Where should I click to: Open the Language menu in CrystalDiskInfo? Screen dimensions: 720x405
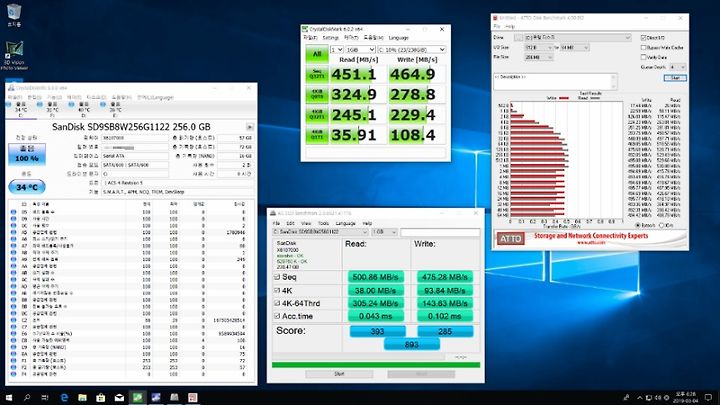coord(155,97)
